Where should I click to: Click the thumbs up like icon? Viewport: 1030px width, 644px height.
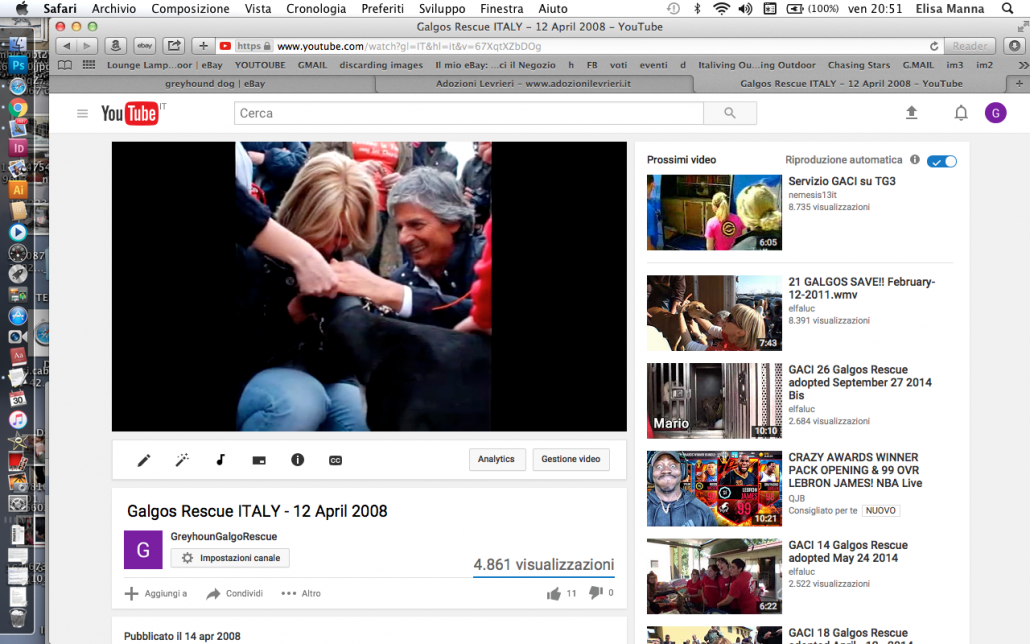[554, 594]
